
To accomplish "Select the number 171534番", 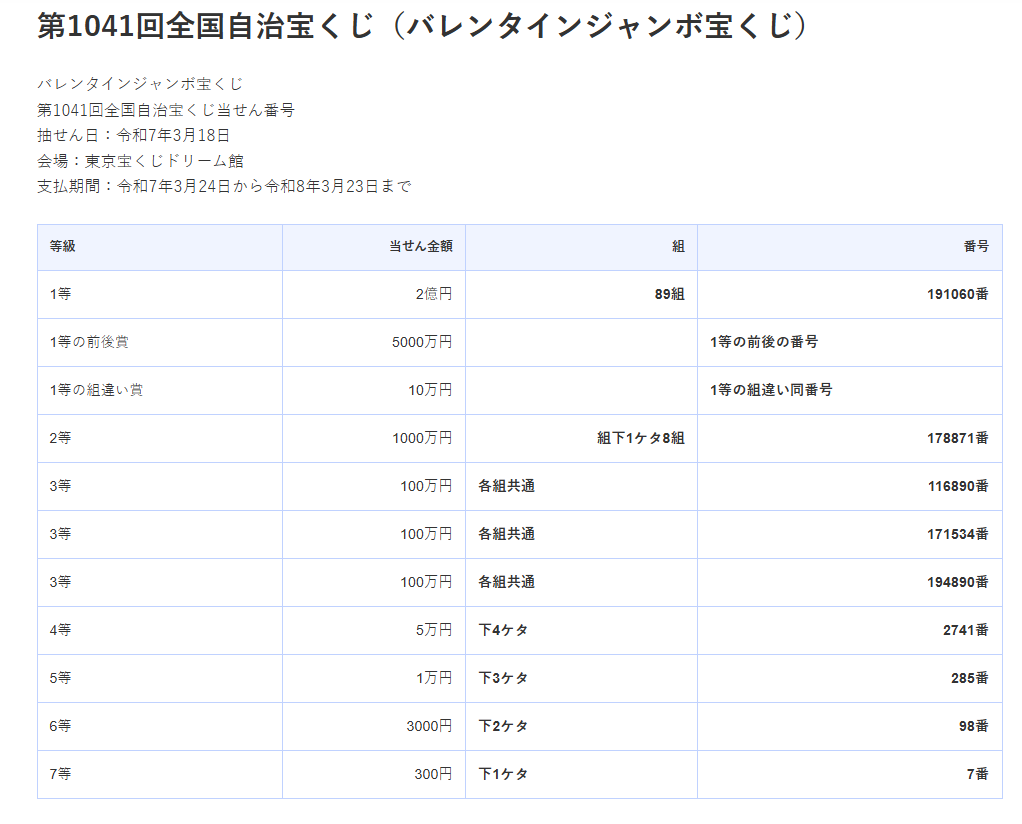I will pos(957,534).
